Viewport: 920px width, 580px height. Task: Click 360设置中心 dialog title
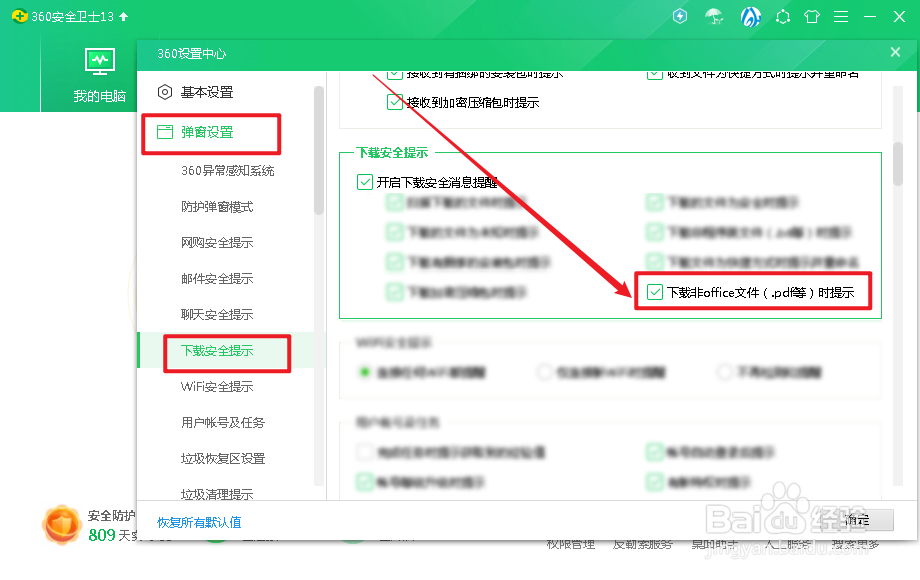coord(191,53)
